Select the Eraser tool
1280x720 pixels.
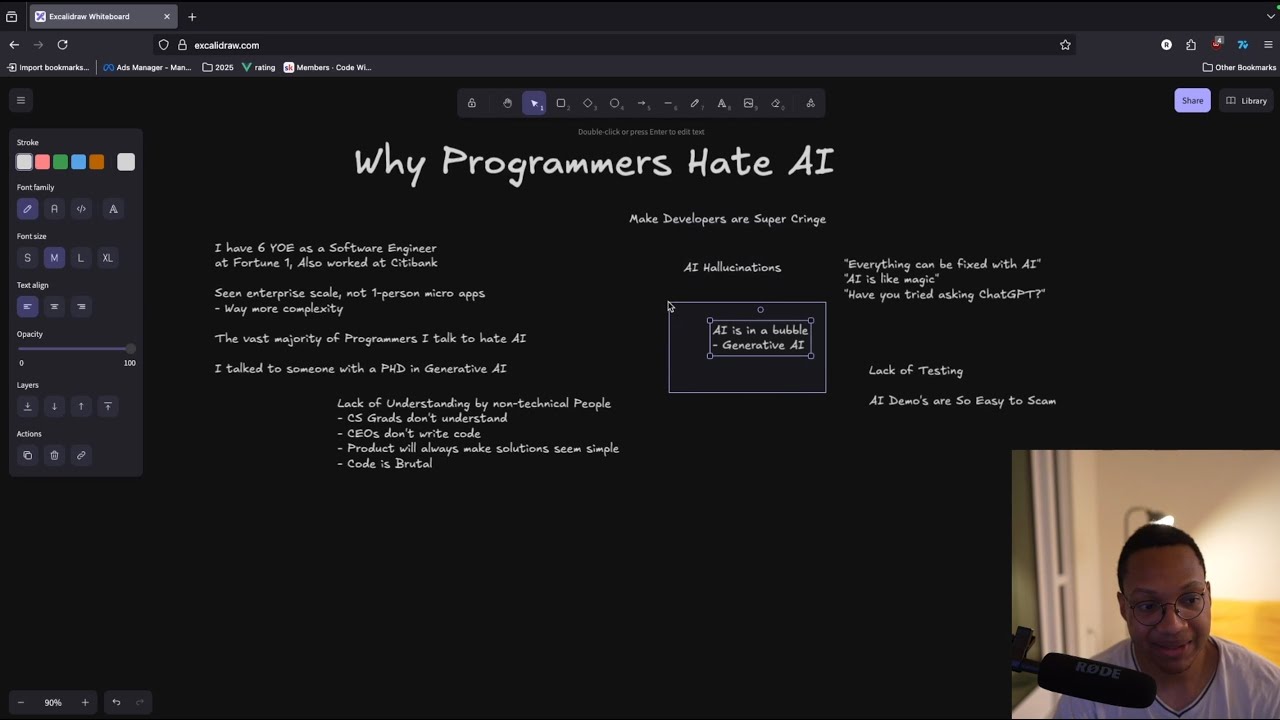coord(776,103)
